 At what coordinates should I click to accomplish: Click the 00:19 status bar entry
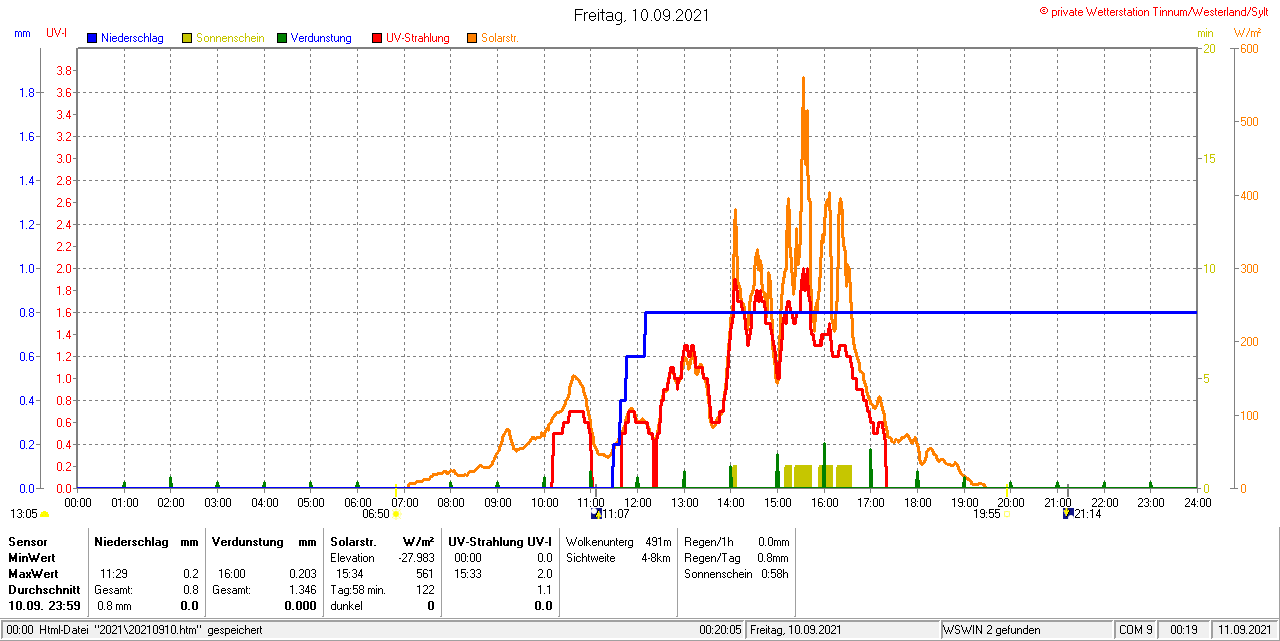point(1183,630)
